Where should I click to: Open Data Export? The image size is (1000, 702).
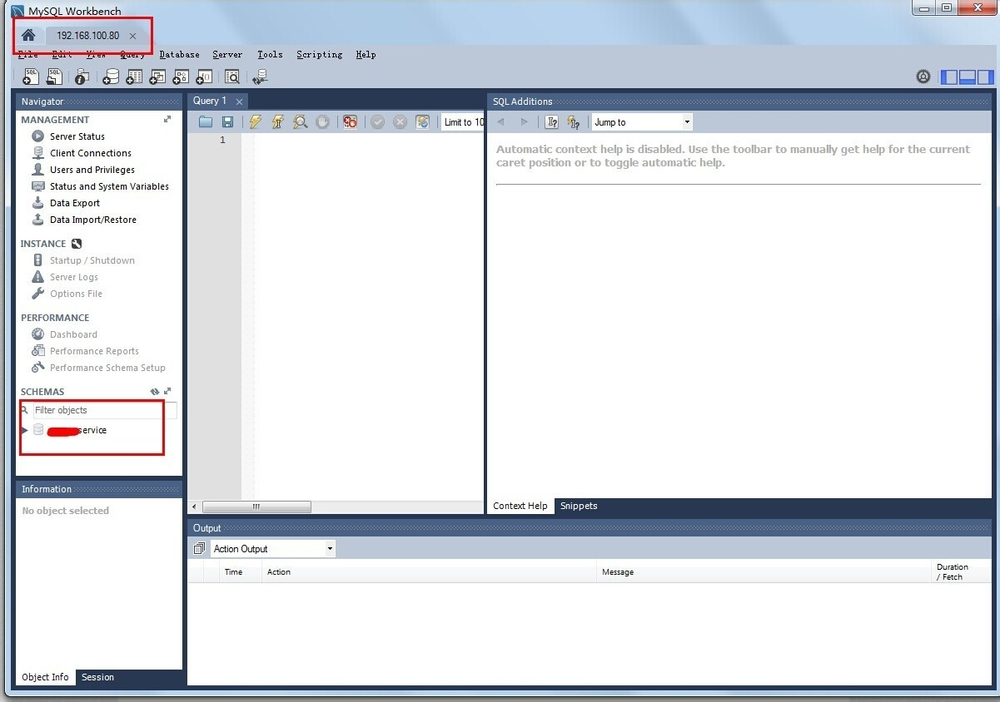pyautogui.click(x=75, y=203)
